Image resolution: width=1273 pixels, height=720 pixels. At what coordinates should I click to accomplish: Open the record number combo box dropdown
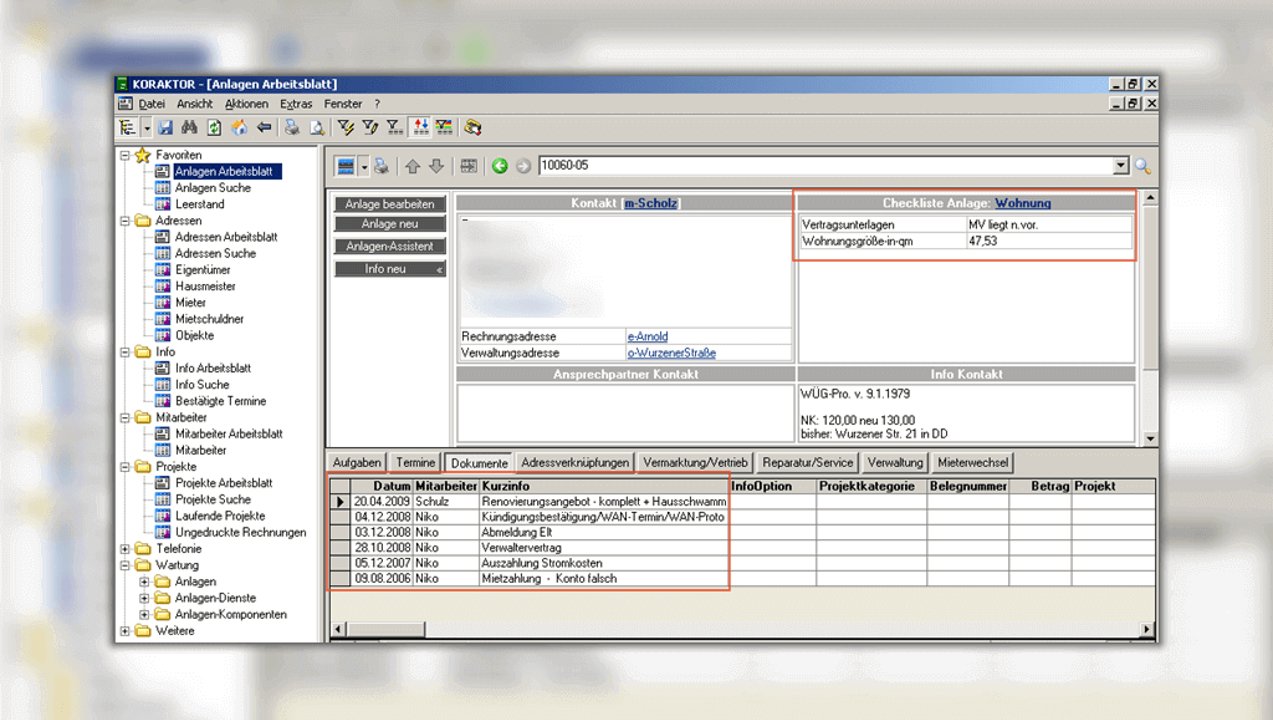click(x=1120, y=167)
